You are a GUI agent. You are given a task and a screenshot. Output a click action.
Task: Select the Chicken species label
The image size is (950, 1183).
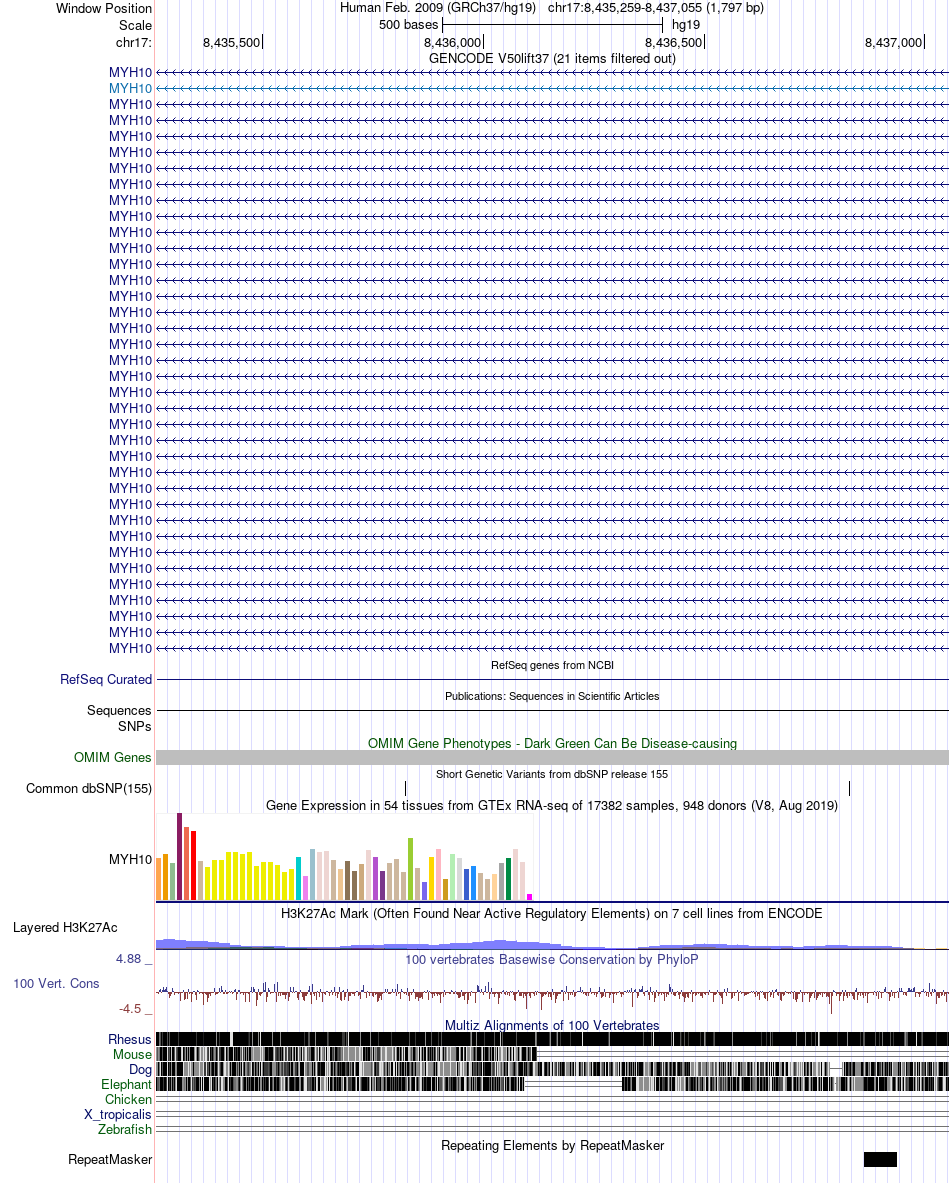128,1099
